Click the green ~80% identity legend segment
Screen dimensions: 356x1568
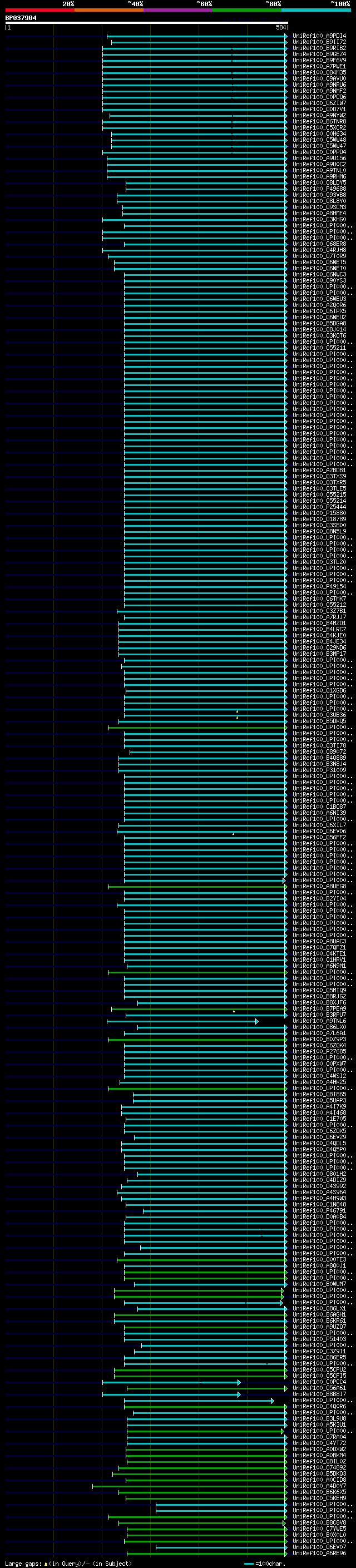247,10
